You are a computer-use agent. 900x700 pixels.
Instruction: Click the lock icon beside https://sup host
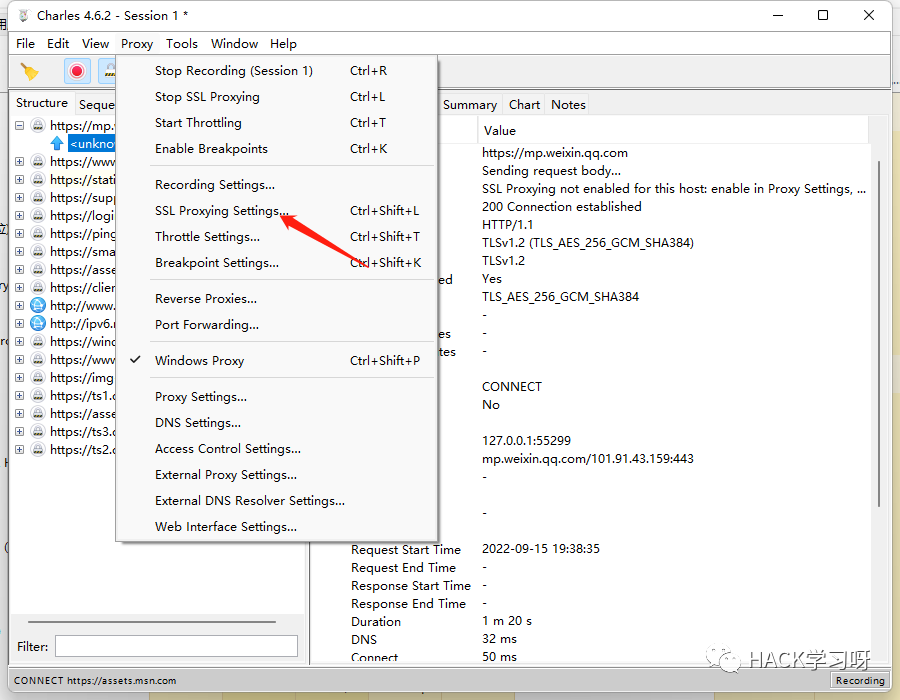[x=38, y=197]
